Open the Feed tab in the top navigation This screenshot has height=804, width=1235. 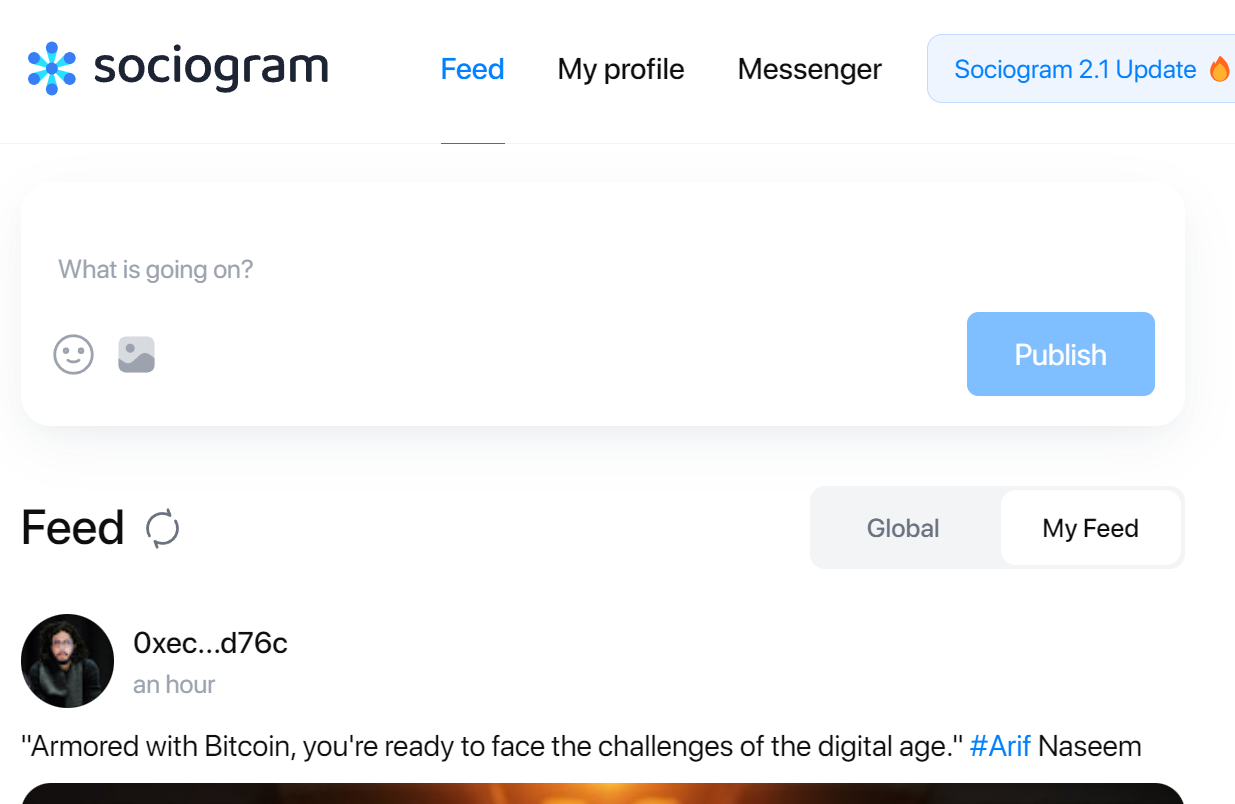[472, 69]
